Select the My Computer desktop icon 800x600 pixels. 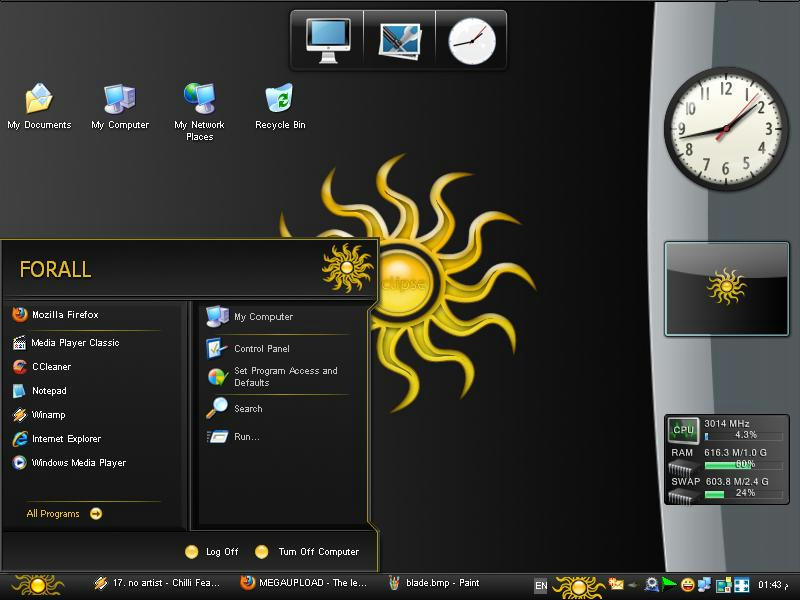(120, 107)
